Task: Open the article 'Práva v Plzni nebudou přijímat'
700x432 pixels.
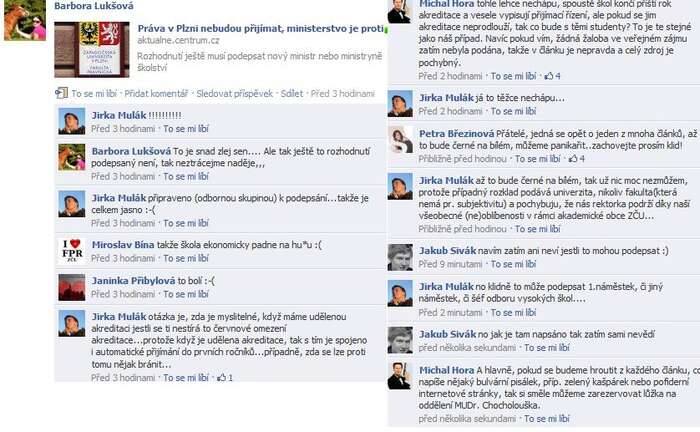Action: tap(260, 29)
